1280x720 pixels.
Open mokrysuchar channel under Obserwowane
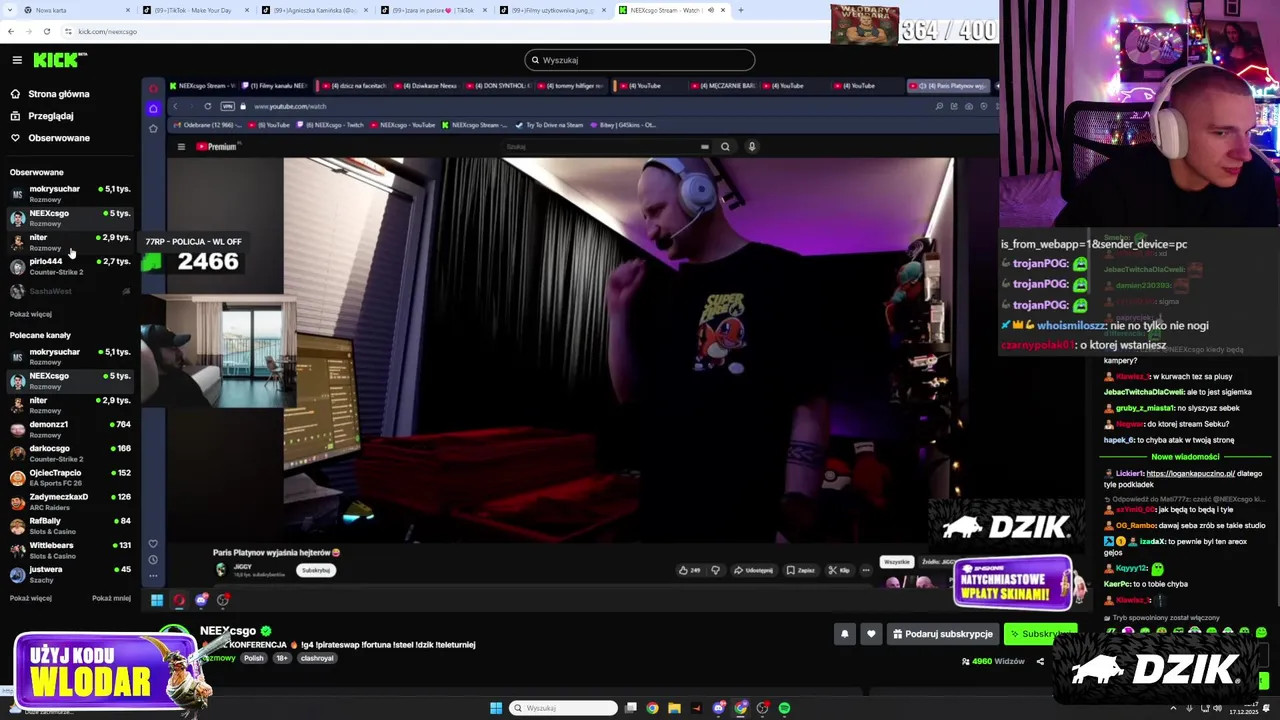(70, 193)
